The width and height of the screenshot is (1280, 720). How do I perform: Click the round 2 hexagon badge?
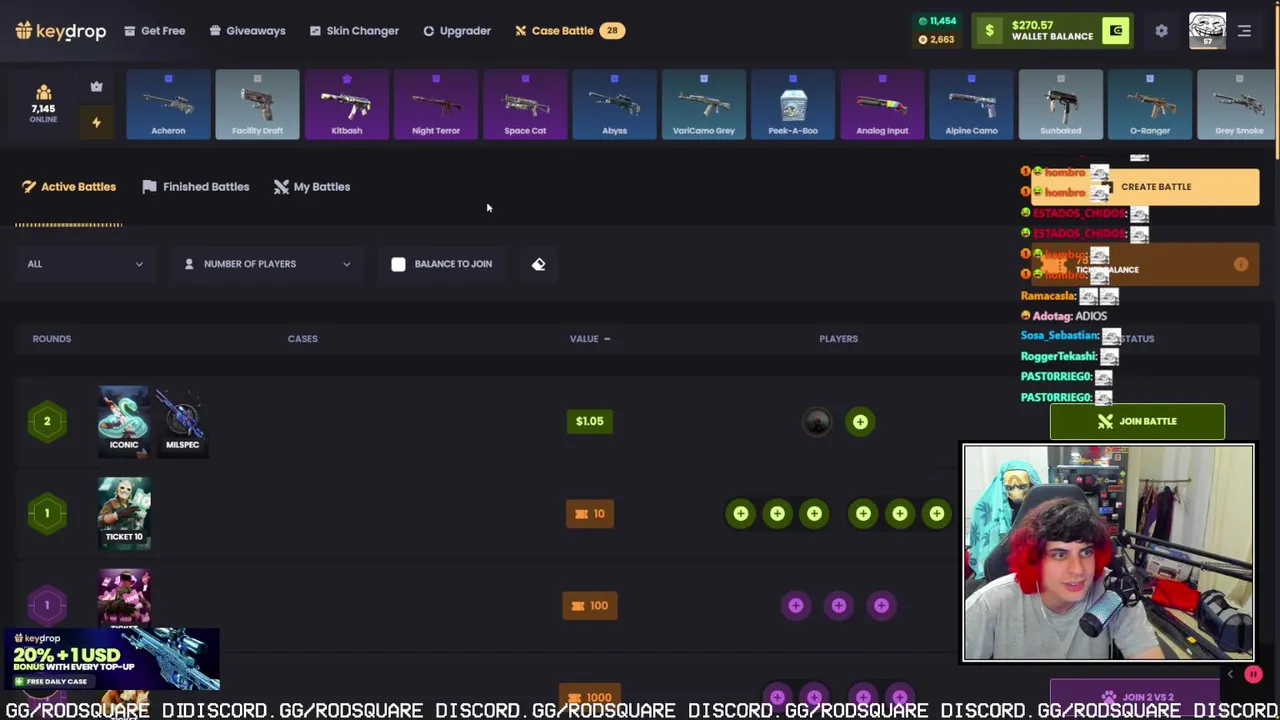click(x=46, y=421)
